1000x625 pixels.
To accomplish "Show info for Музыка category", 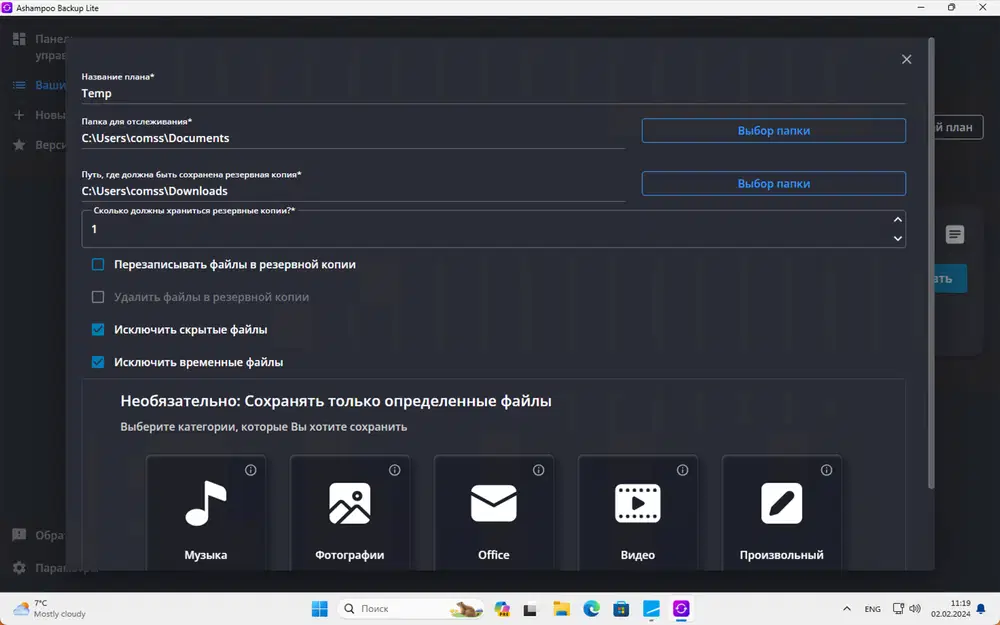I will point(251,470).
